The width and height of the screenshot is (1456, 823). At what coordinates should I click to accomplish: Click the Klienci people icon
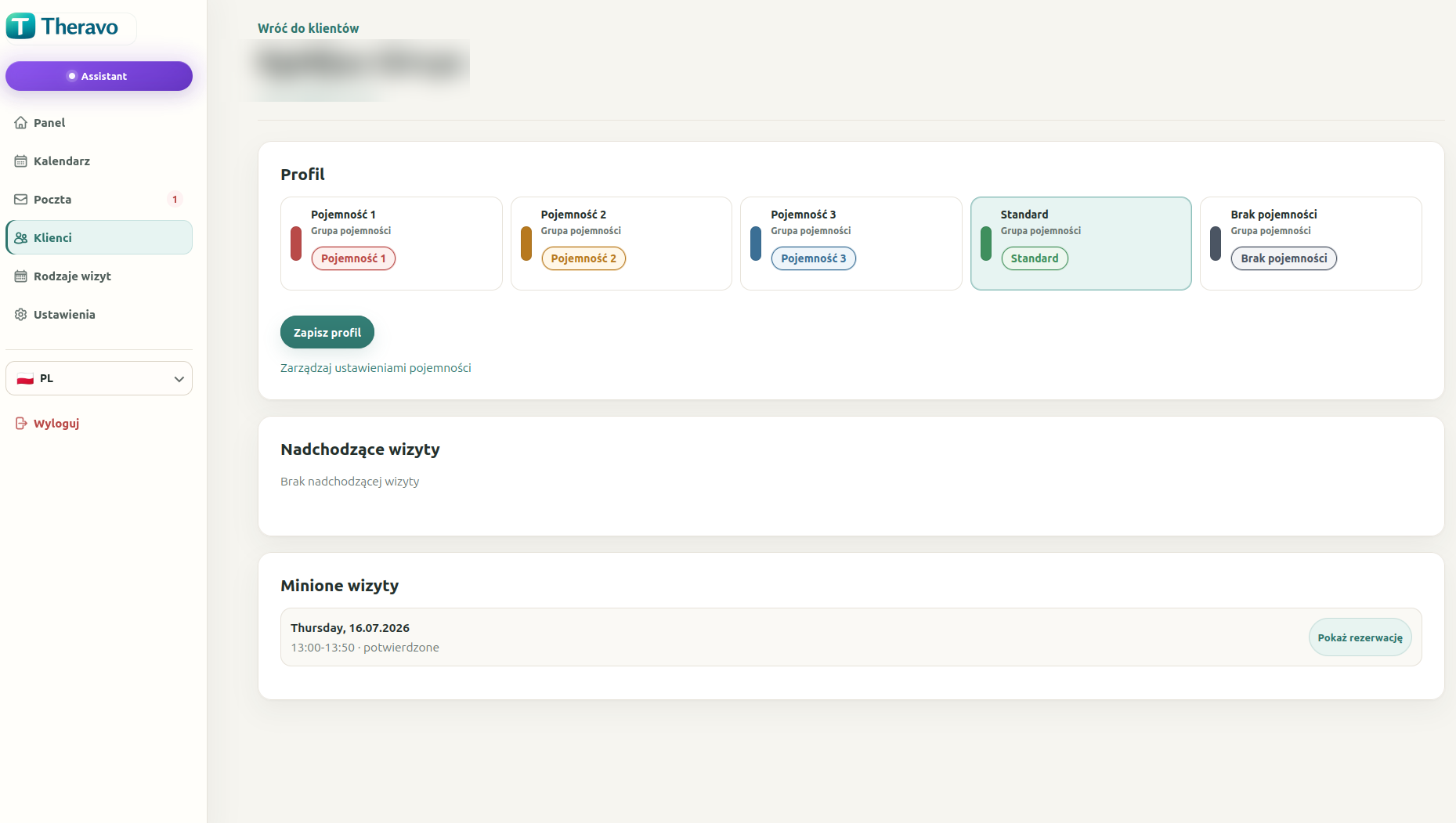(21, 238)
